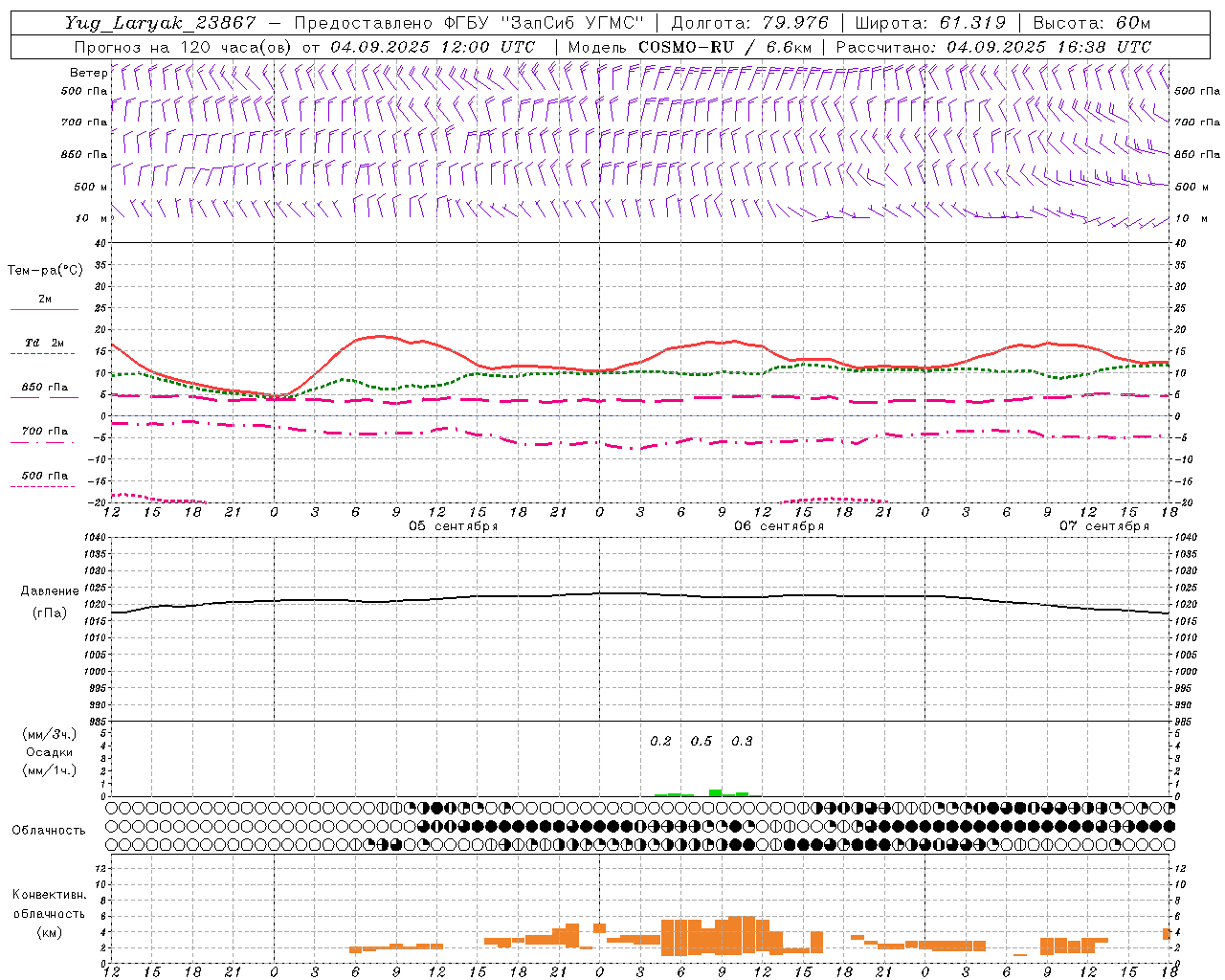The width and height of the screenshot is (1225, 980).
Task: Click the Td 2м legend label
Action: point(45,343)
